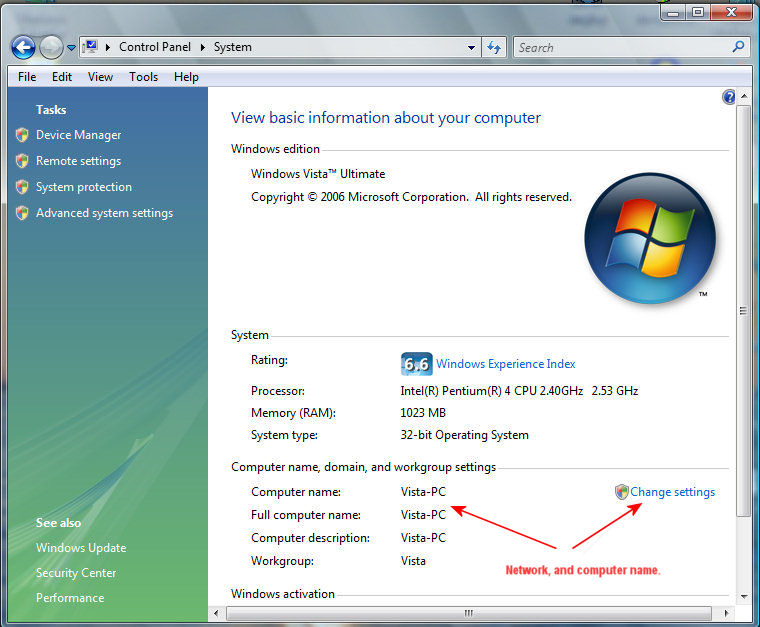760x627 pixels.
Task: Click the Change settings link
Action: [x=672, y=492]
